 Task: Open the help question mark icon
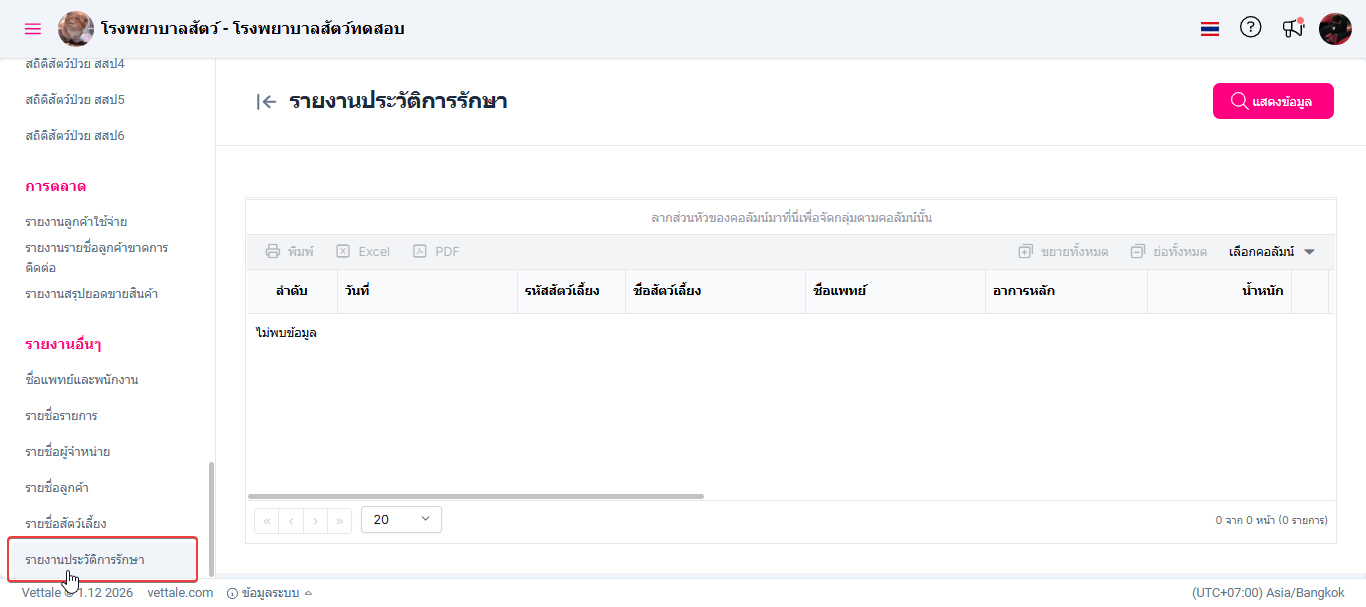[1251, 28]
